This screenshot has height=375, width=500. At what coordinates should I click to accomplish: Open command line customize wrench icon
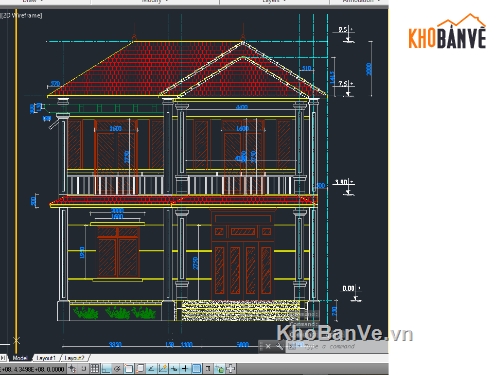click(279, 347)
